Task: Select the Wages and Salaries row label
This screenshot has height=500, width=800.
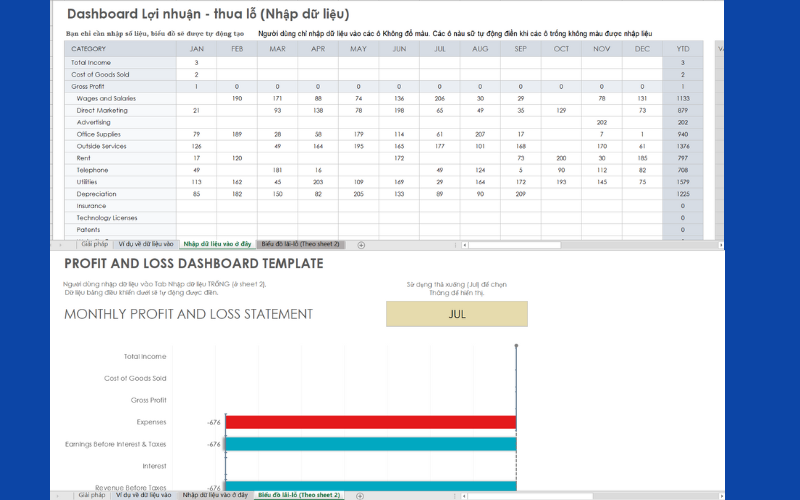Action: [108, 98]
